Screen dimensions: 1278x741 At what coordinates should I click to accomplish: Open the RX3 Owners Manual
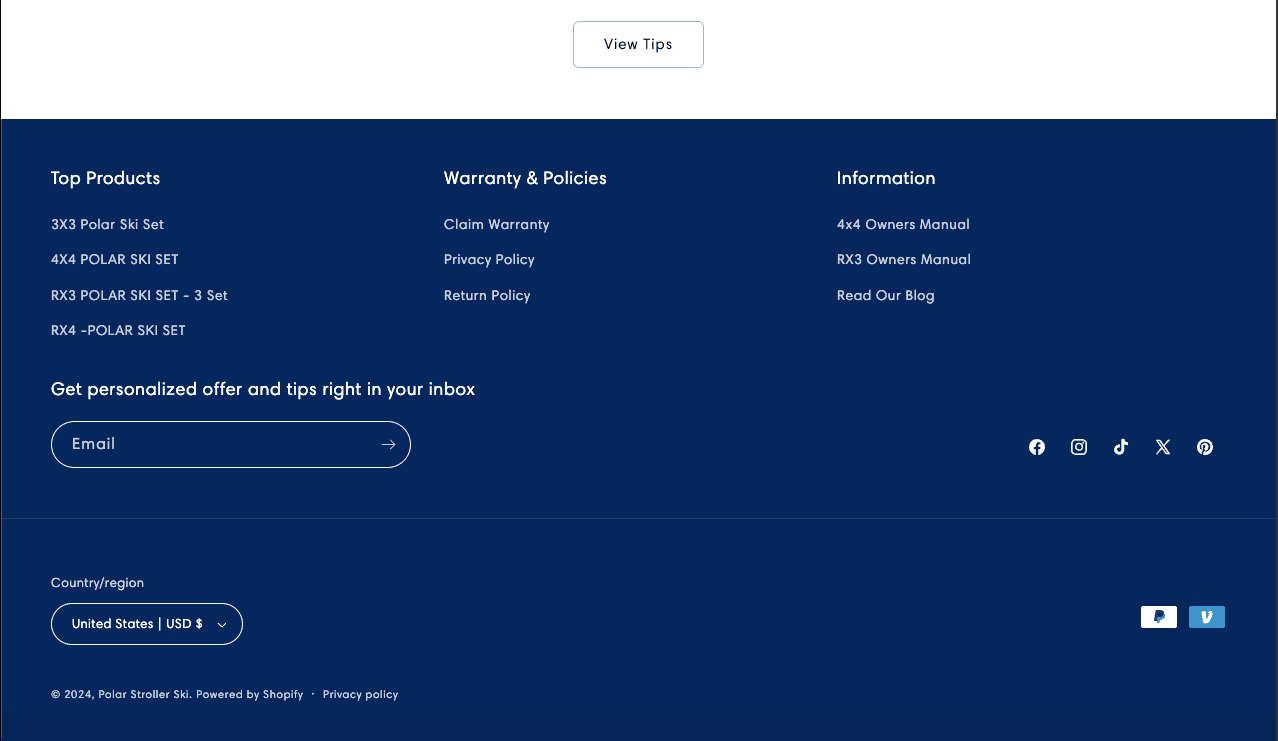click(904, 260)
